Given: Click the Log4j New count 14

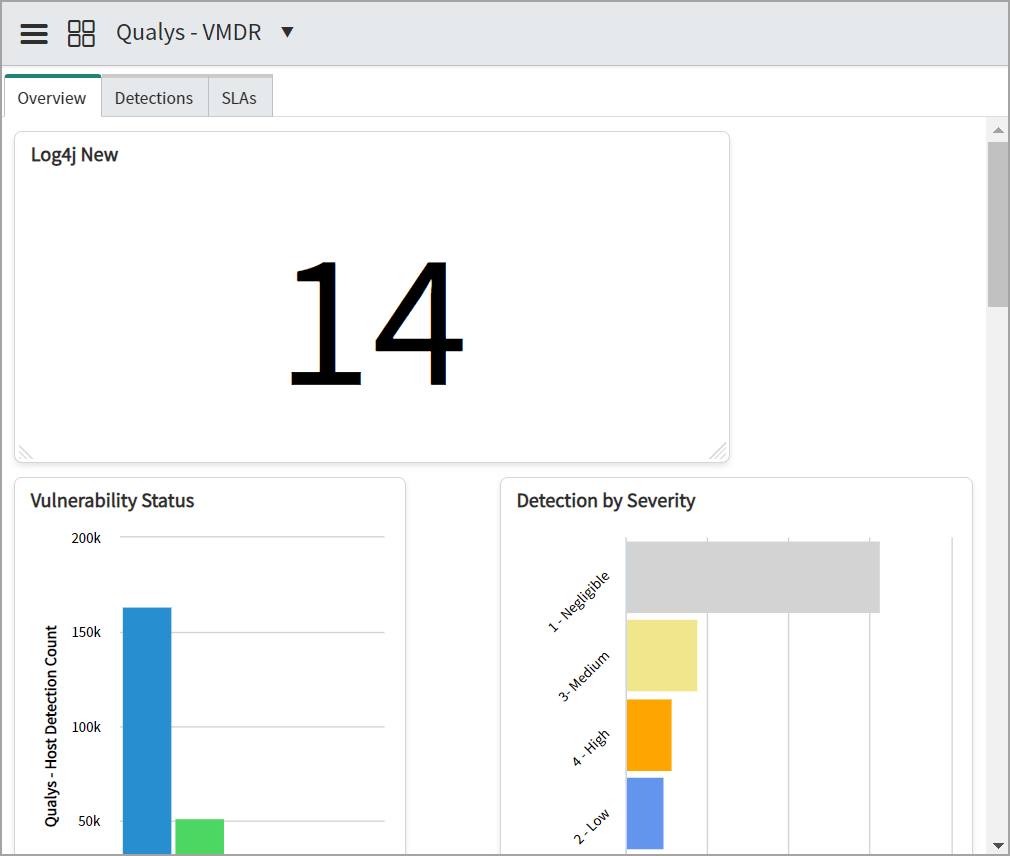Looking at the screenshot, I should 377,323.
